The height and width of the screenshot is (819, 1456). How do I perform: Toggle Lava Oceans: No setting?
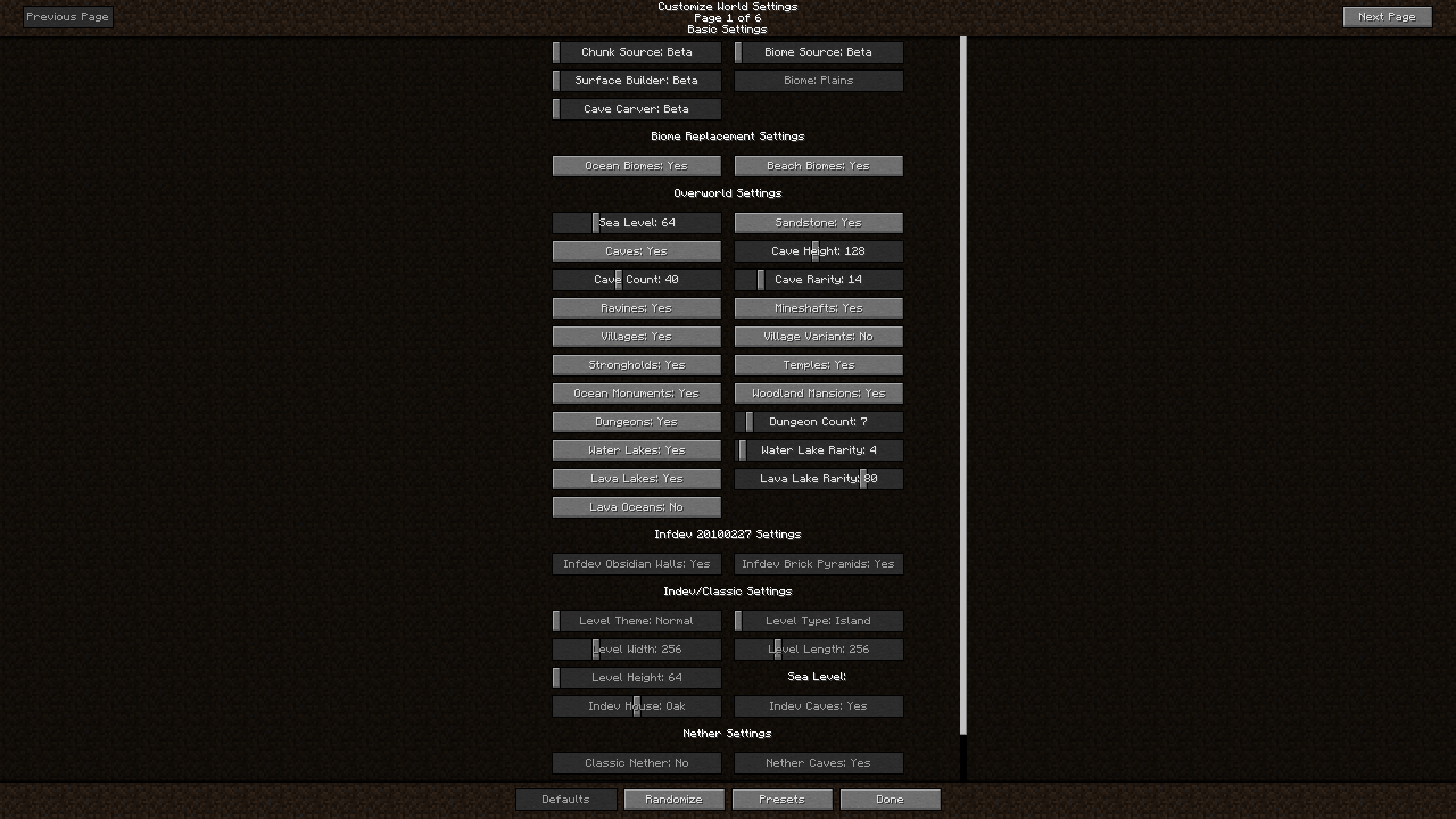pyautogui.click(x=636, y=506)
